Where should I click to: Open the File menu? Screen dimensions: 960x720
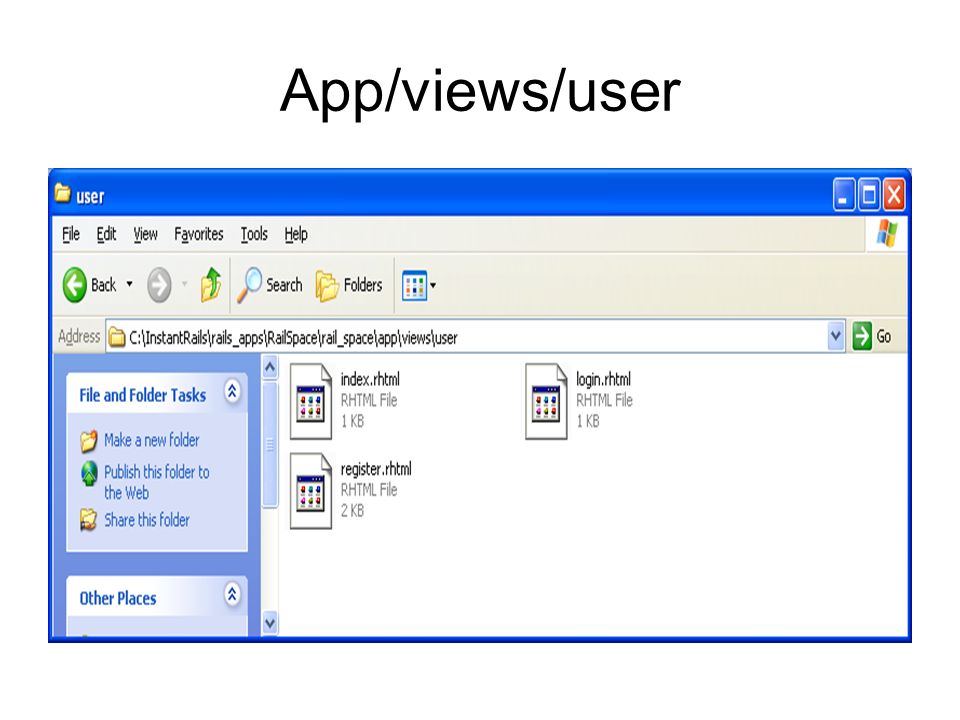71,234
